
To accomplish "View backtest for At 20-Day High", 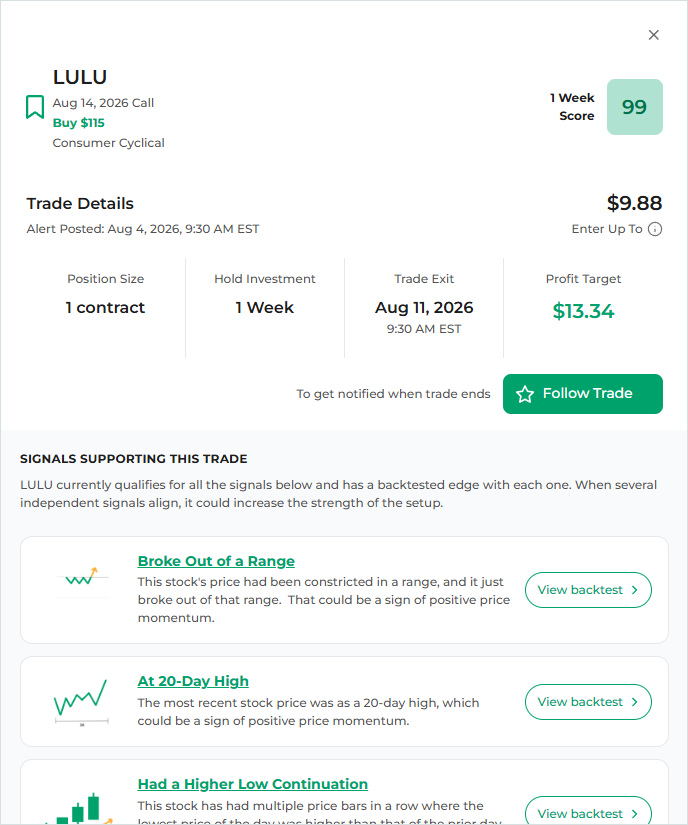I will coord(588,702).
